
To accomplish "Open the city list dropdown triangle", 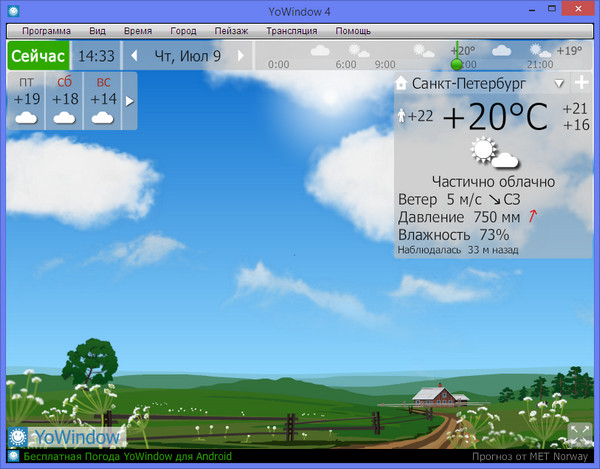I will (x=559, y=84).
